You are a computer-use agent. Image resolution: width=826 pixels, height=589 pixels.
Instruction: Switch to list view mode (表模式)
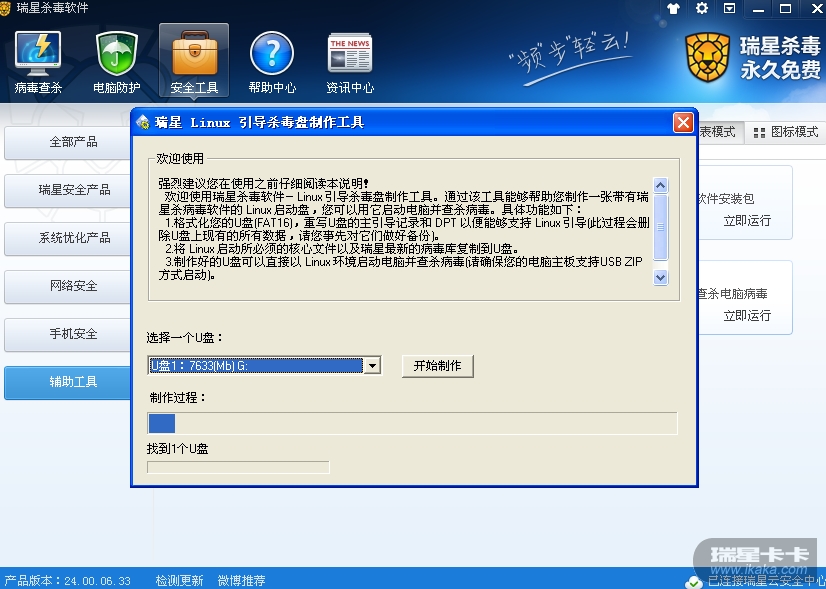[721, 132]
